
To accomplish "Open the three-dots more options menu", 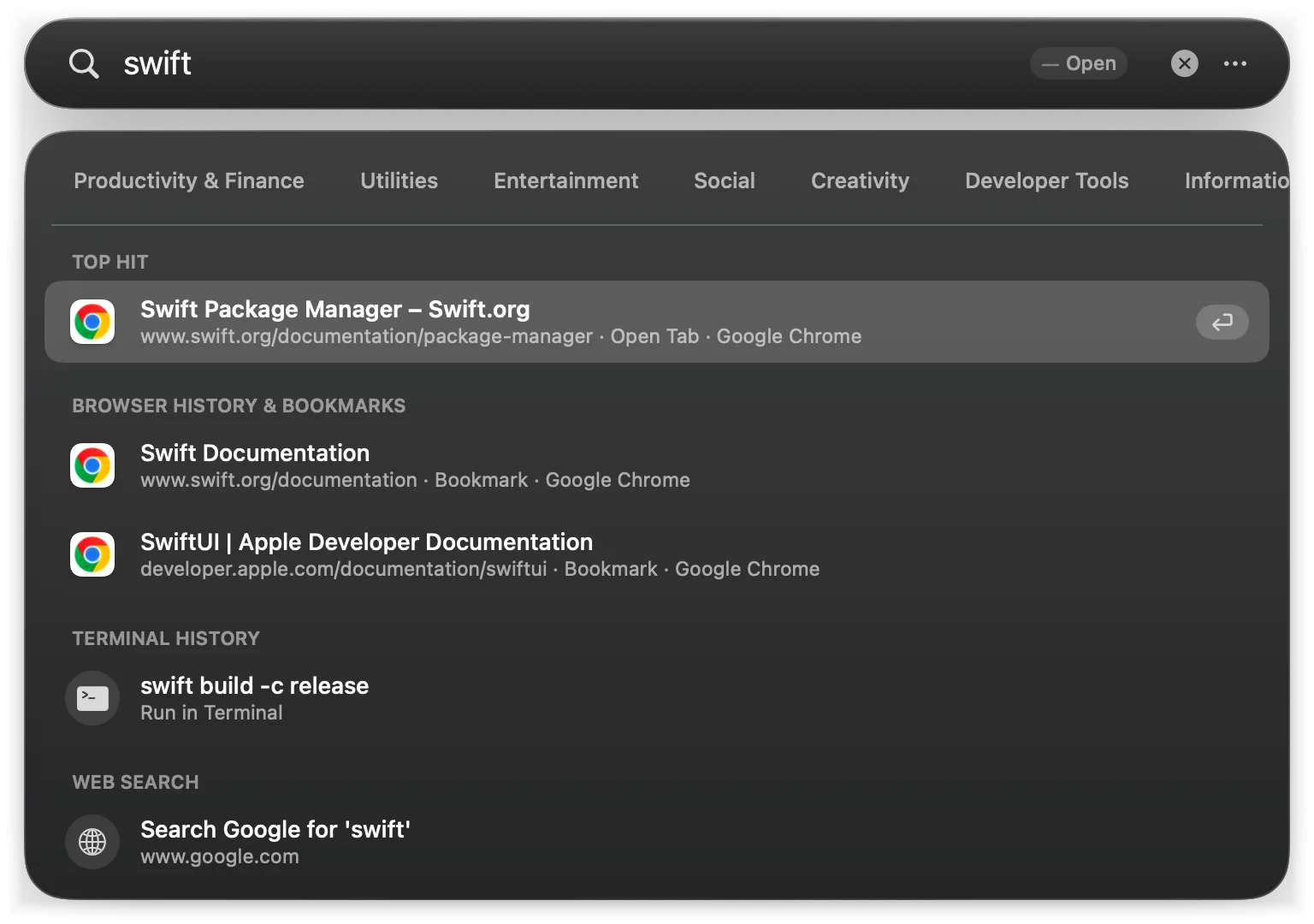I will click(x=1234, y=63).
